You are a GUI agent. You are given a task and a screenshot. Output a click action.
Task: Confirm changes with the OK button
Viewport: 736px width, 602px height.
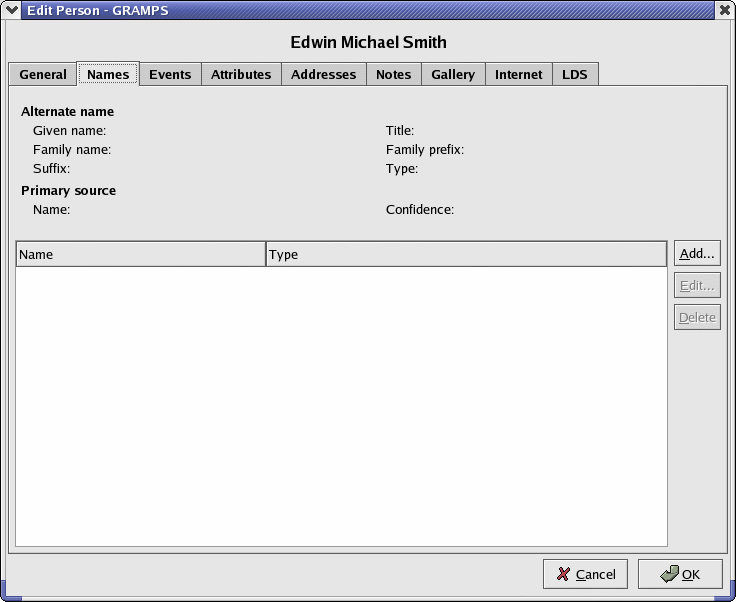coord(680,574)
